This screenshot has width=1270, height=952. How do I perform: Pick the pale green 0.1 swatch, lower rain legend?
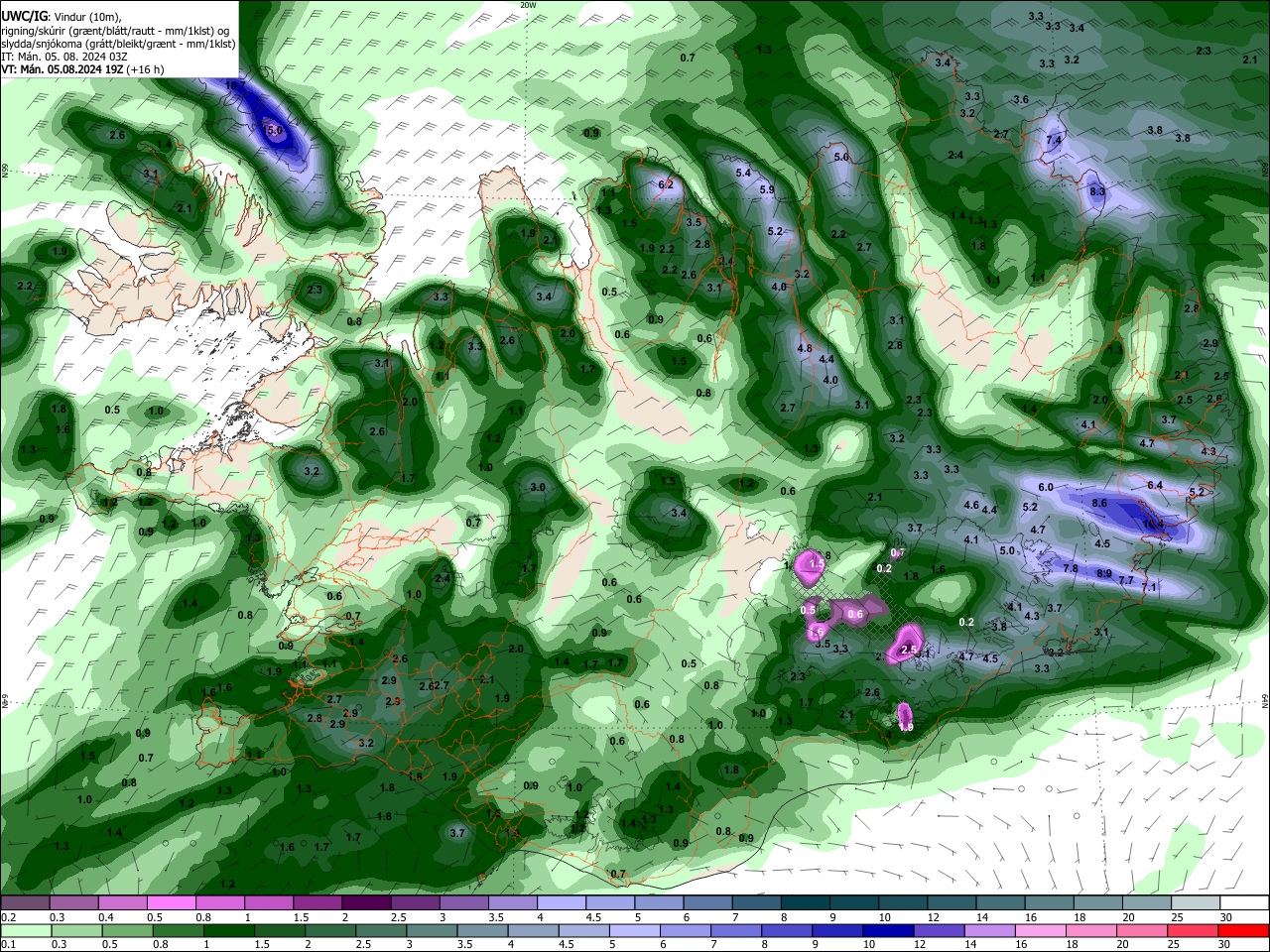pyautogui.click(x=25, y=930)
